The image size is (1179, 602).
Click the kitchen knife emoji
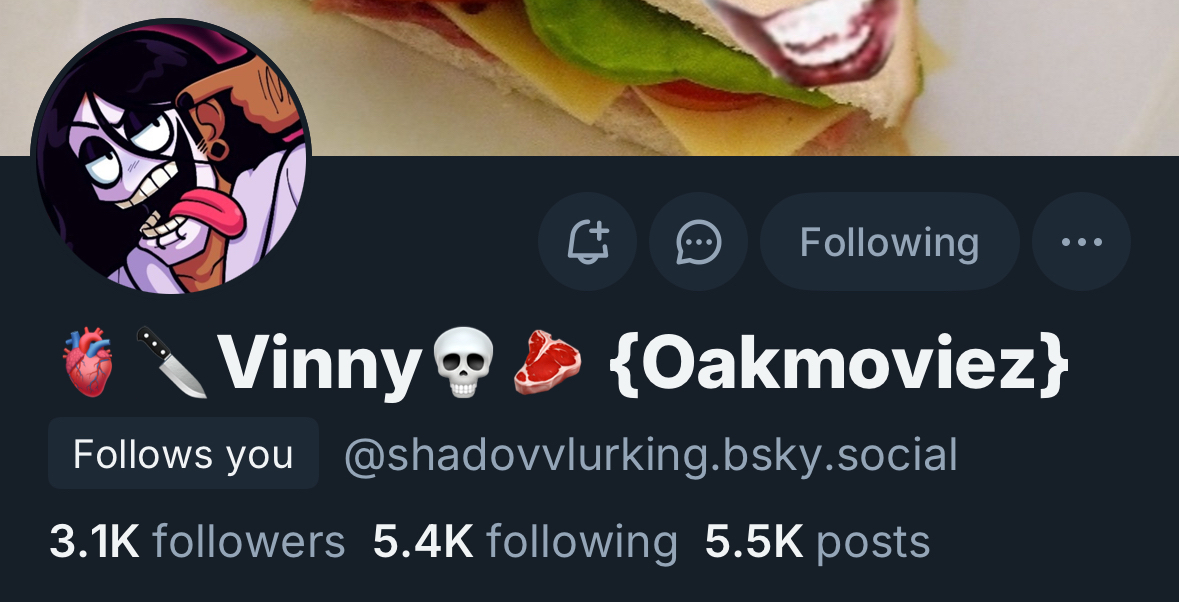pos(172,362)
